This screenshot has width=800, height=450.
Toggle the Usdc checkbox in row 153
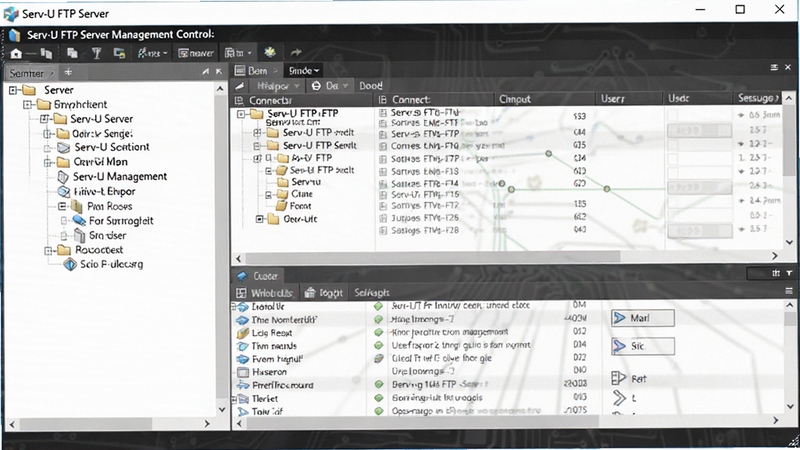click(x=673, y=116)
